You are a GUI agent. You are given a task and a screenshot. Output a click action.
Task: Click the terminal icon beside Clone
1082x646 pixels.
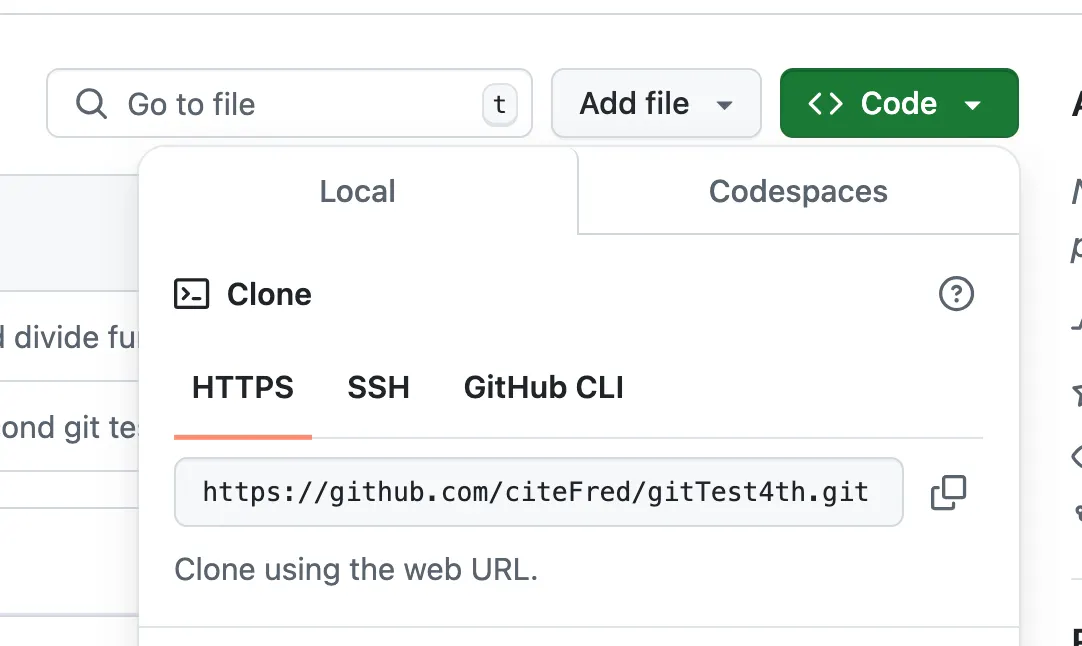tap(191, 294)
